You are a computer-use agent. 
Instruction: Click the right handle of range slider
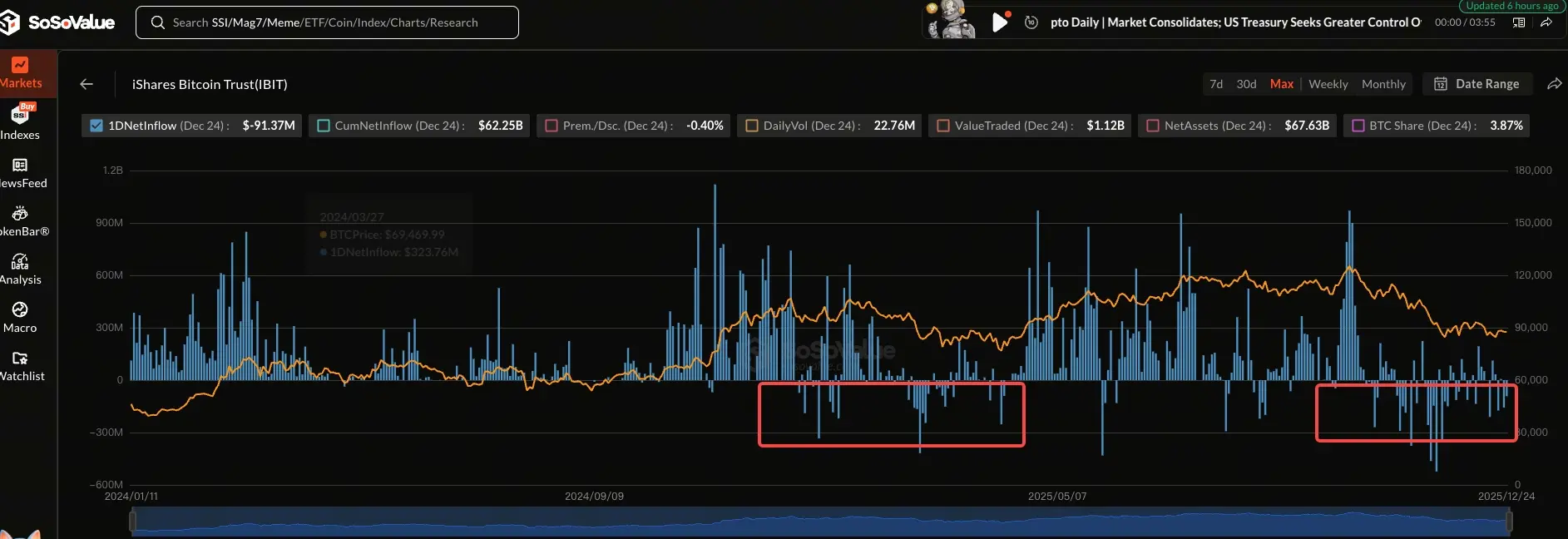(1509, 522)
